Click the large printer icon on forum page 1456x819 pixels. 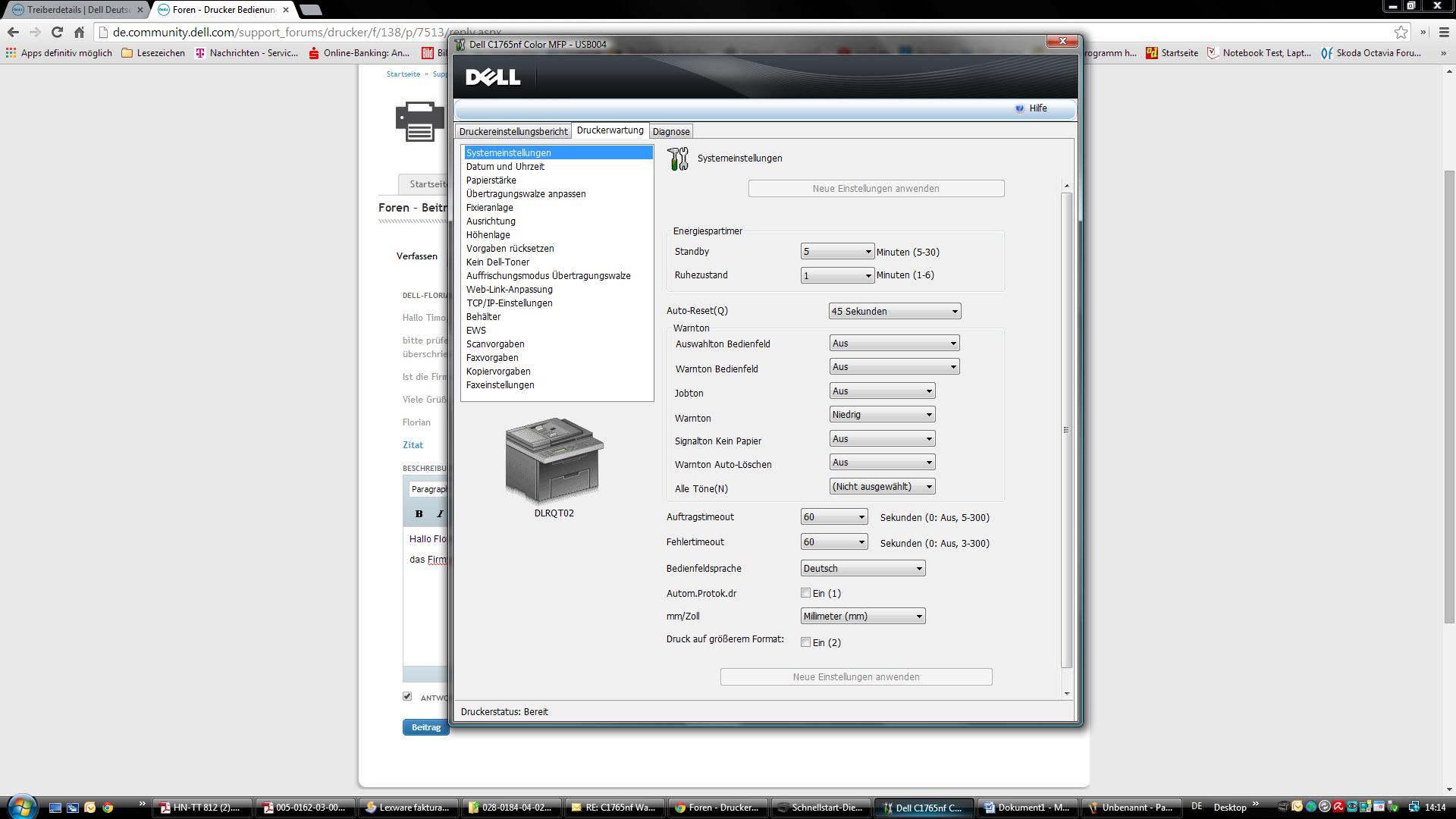[419, 121]
